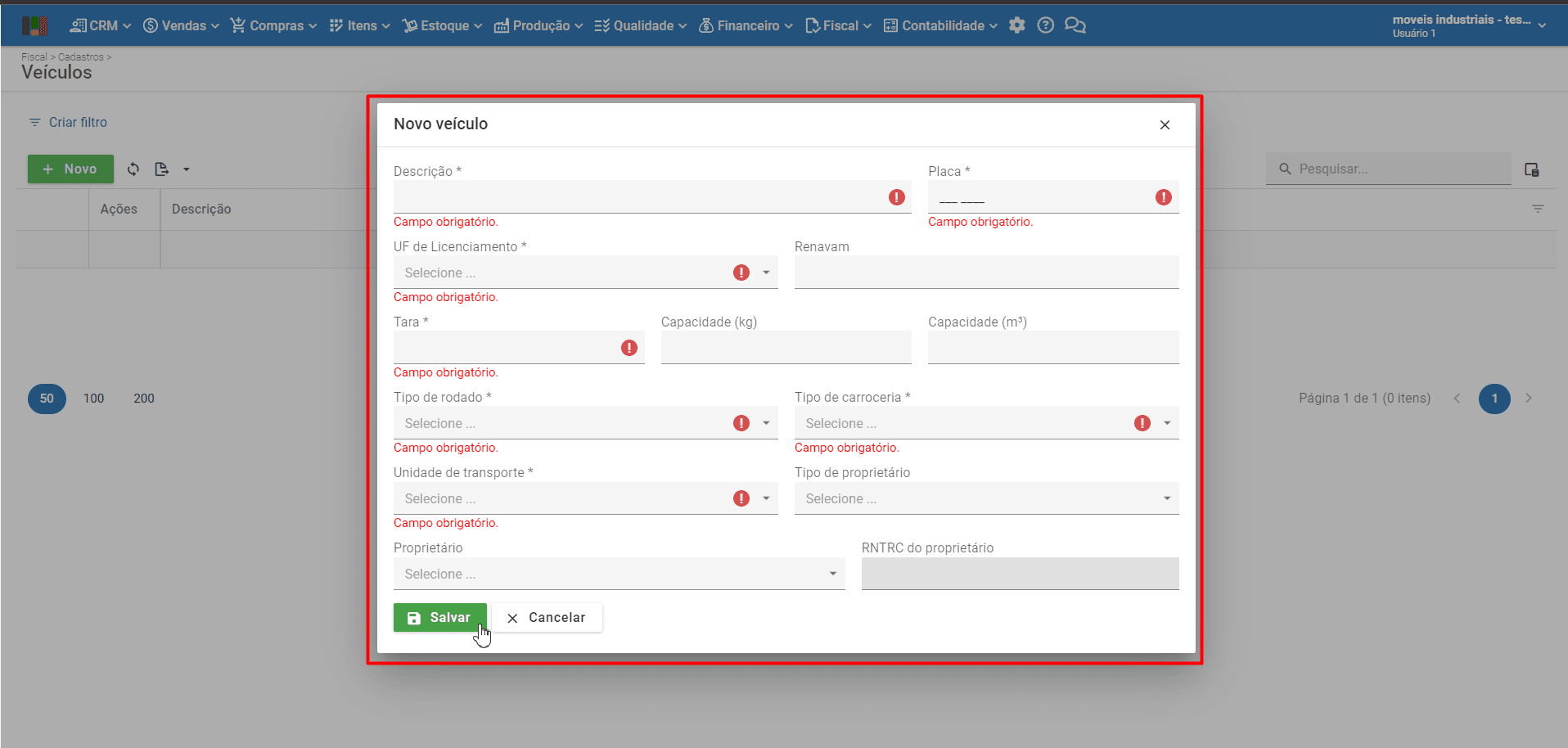Open the Qualidade menu
Screen dimensions: 1568x748
tap(641, 25)
